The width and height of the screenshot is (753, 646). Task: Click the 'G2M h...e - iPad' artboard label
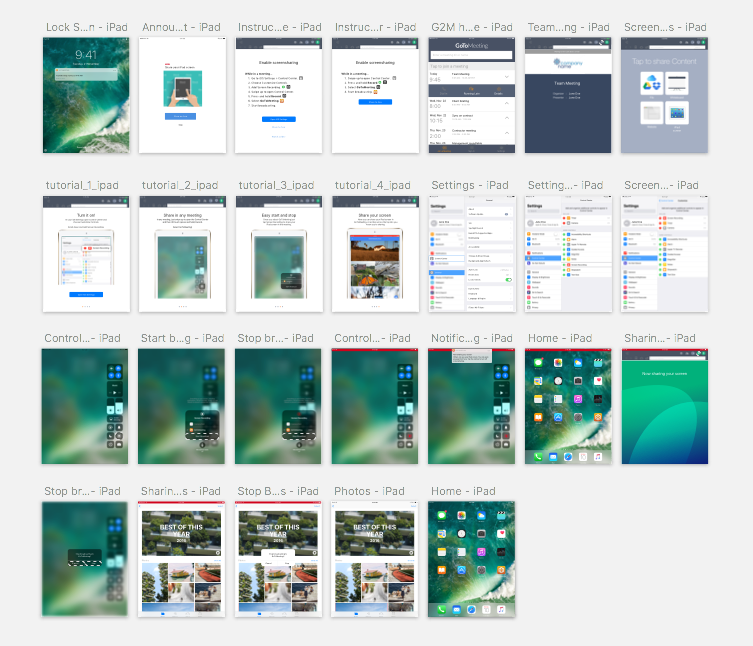472,27
